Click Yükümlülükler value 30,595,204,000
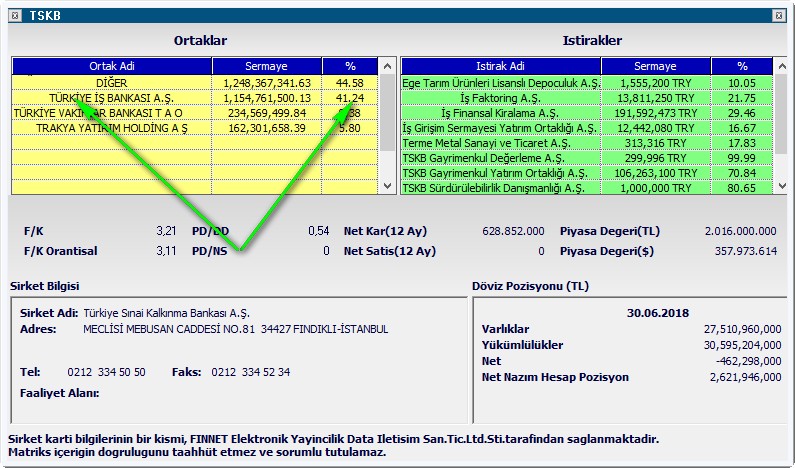The height and width of the screenshot is (468, 795). pyautogui.click(x=743, y=345)
